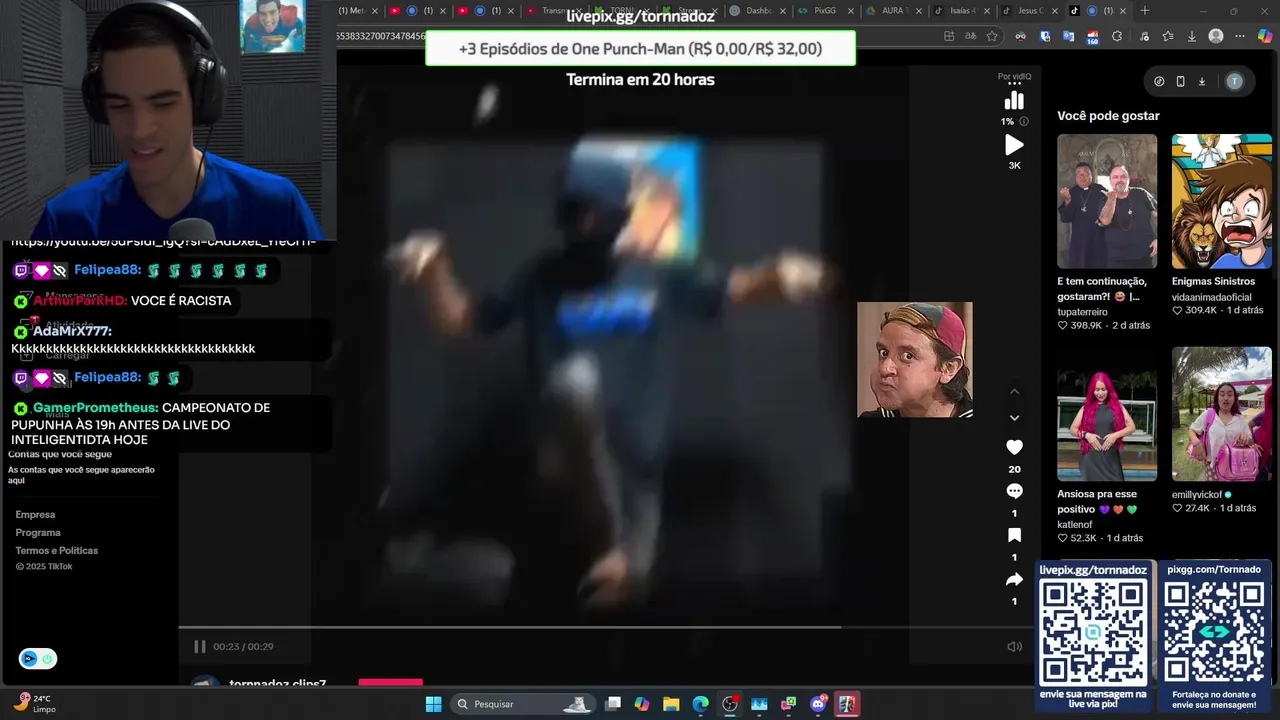
Task: Open OBS Studio from taskbar
Action: pos(730,704)
